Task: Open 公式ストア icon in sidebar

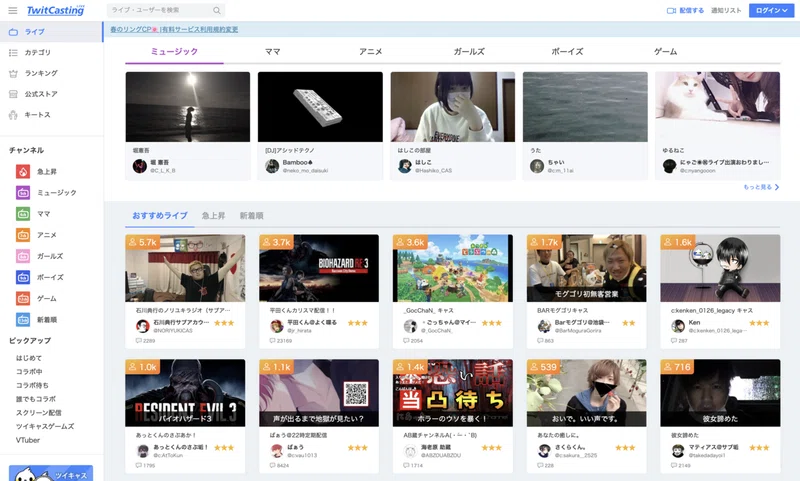Action: click(x=13, y=94)
